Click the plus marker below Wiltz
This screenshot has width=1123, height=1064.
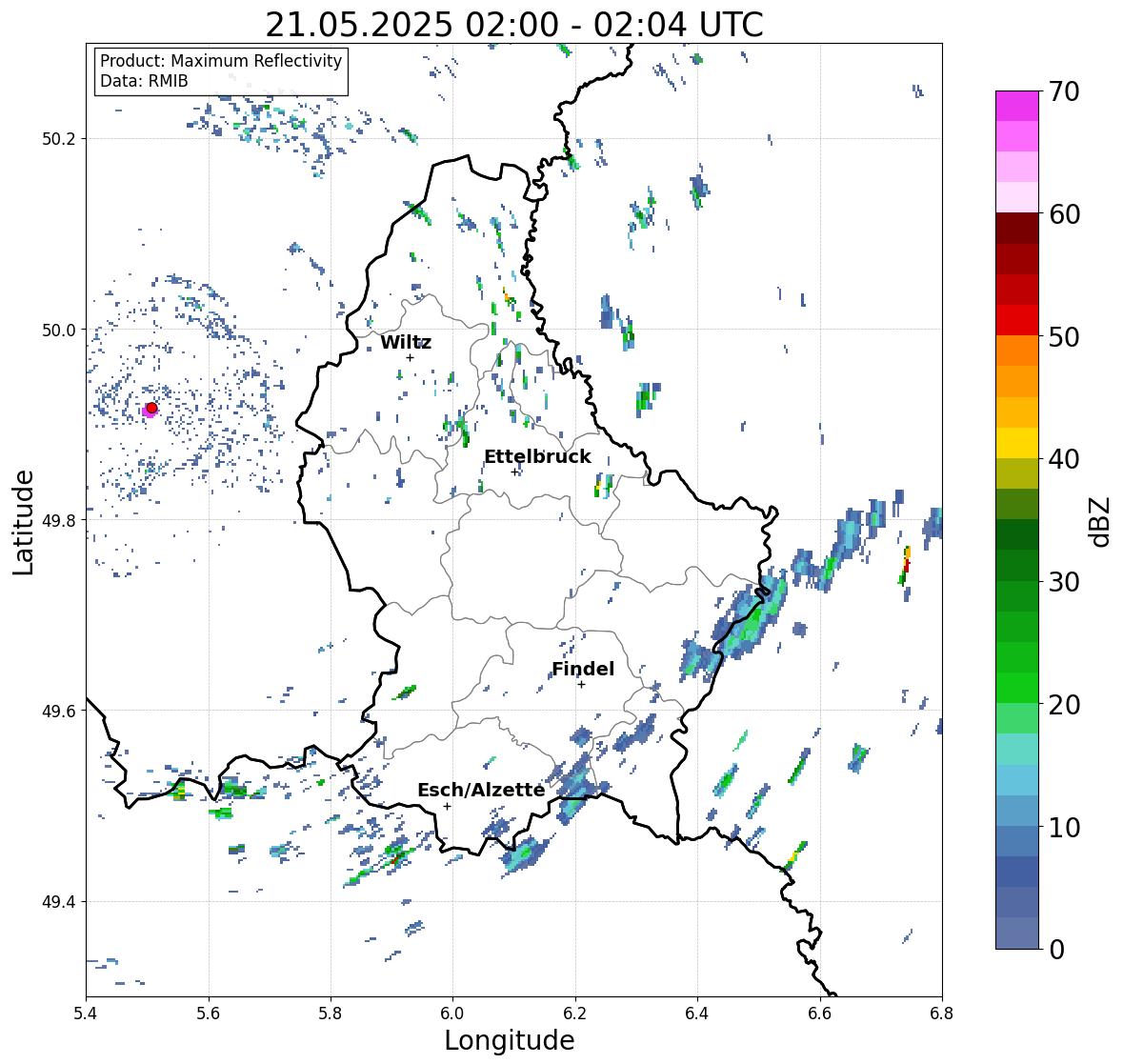(x=410, y=357)
